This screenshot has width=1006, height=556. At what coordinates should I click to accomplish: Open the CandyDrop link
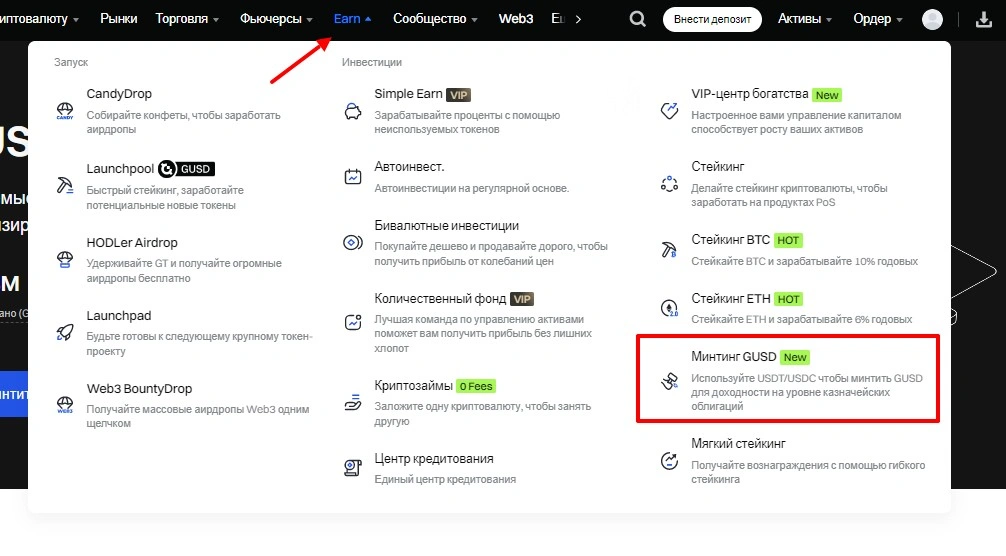click(119, 94)
